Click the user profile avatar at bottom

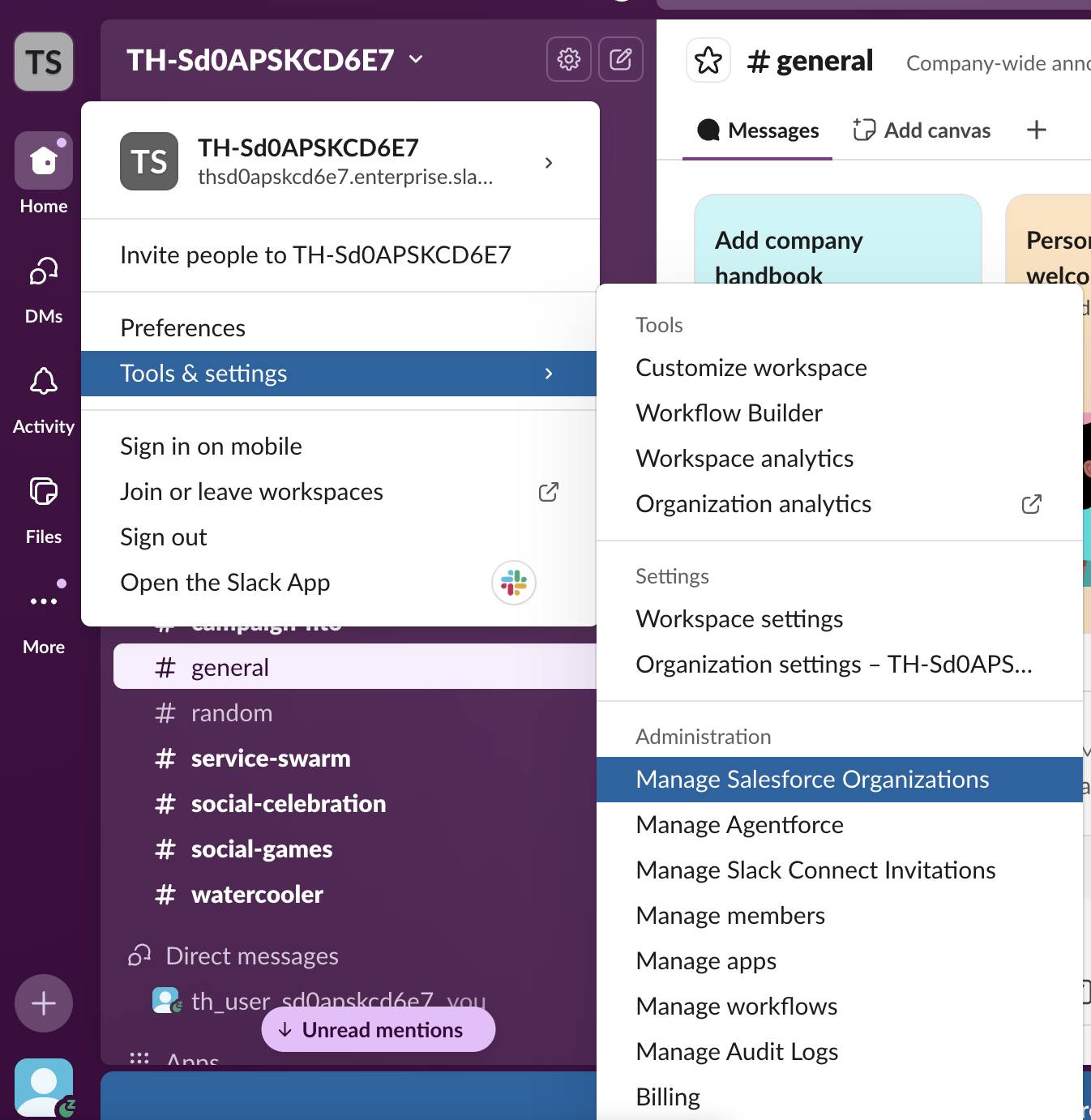[44, 1088]
